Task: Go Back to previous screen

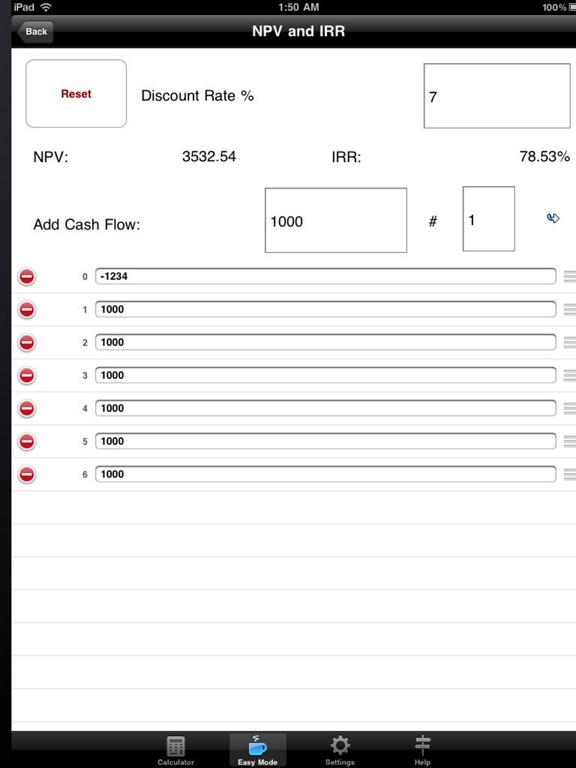Action: (35, 31)
